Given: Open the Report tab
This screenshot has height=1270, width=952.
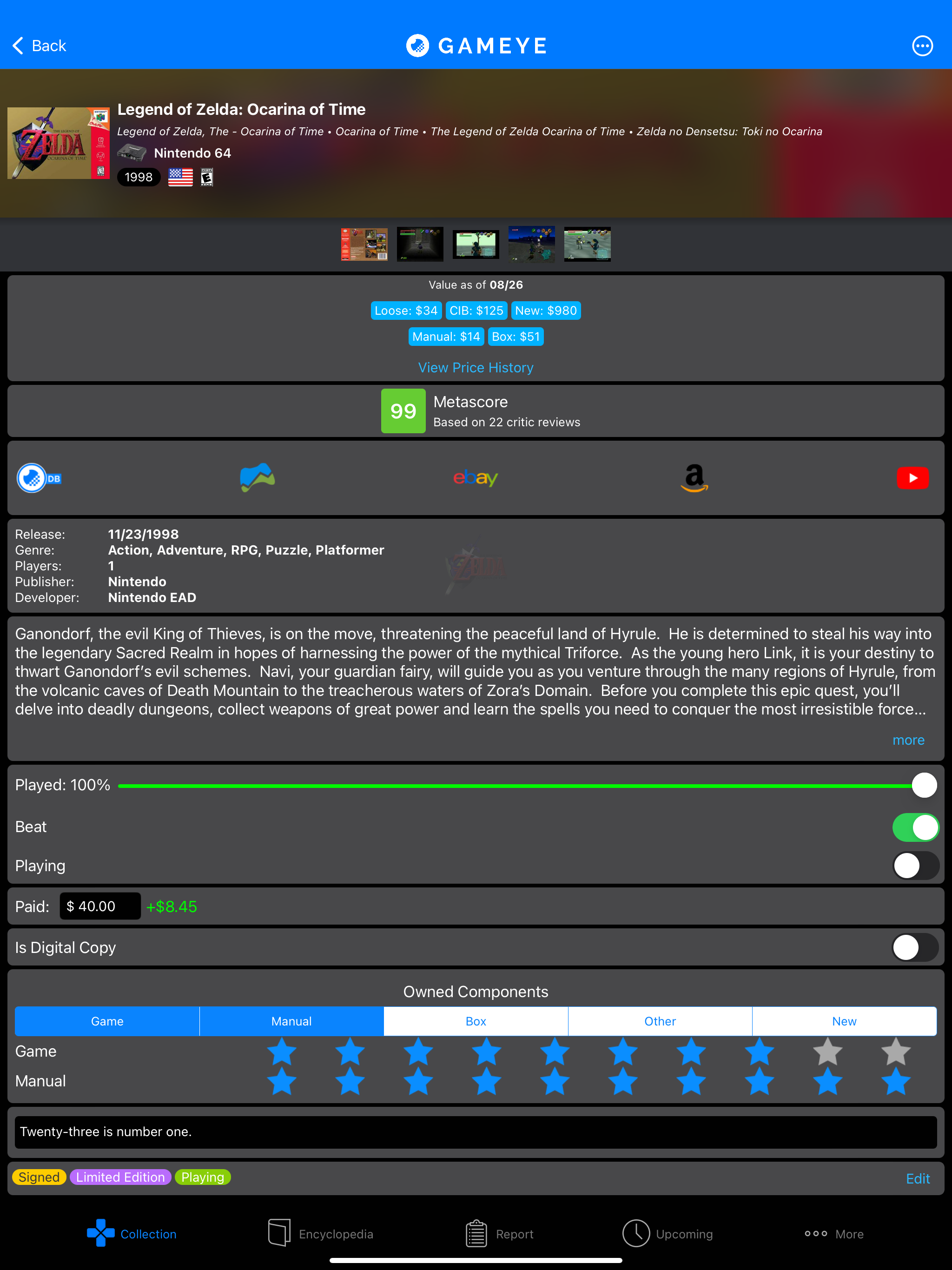Looking at the screenshot, I should click(476, 1233).
